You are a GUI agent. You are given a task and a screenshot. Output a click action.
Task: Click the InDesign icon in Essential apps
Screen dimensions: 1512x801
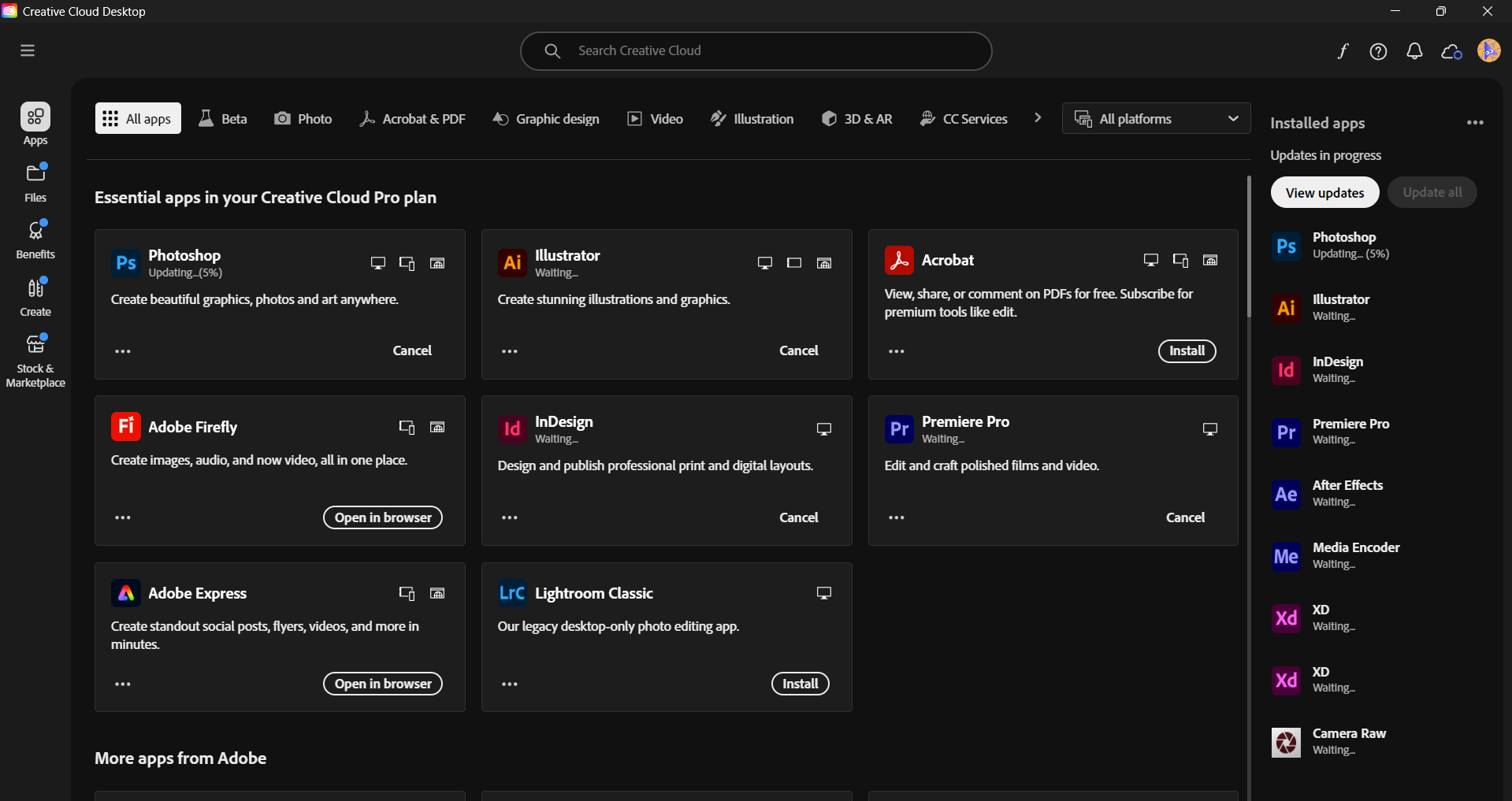pos(512,428)
